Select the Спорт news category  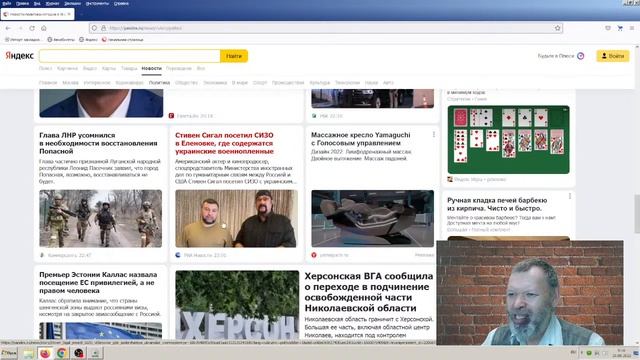pos(260,82)
